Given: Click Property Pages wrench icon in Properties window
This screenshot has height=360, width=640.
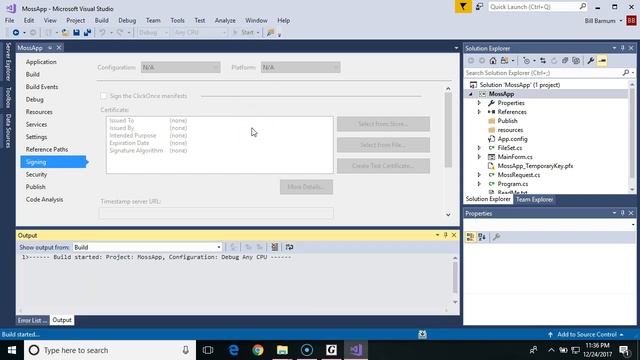Looking at the screenshot, I should 496,237.
